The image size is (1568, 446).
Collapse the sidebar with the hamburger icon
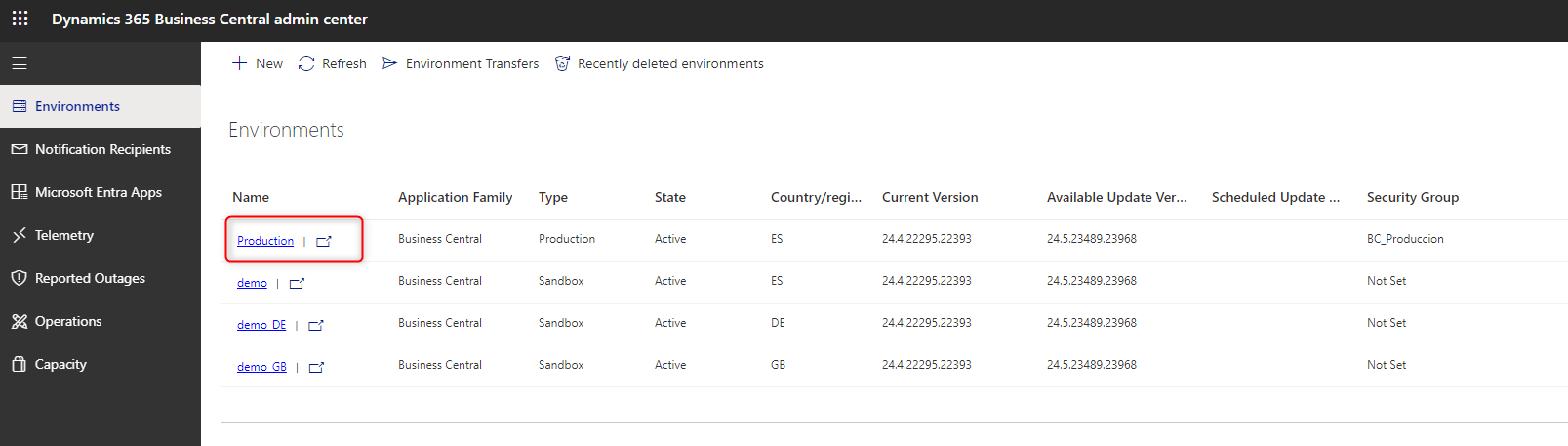point(20,63)
